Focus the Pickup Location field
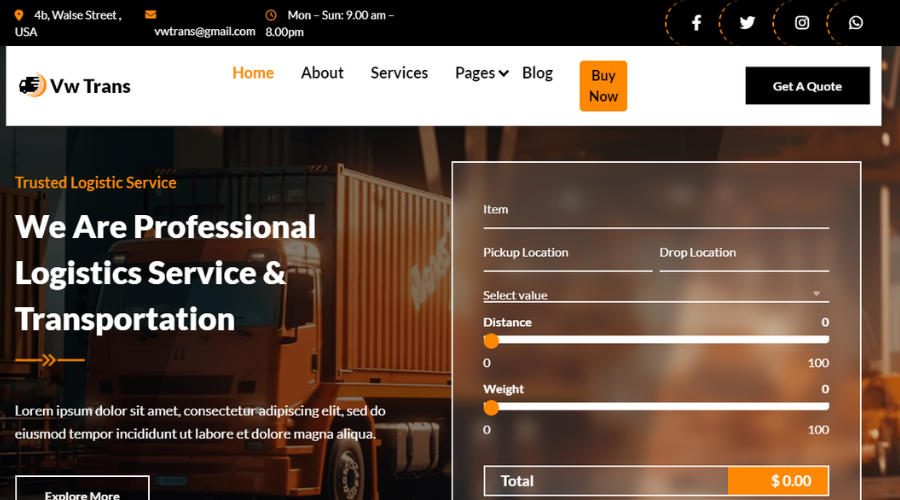 click(568, 255)
